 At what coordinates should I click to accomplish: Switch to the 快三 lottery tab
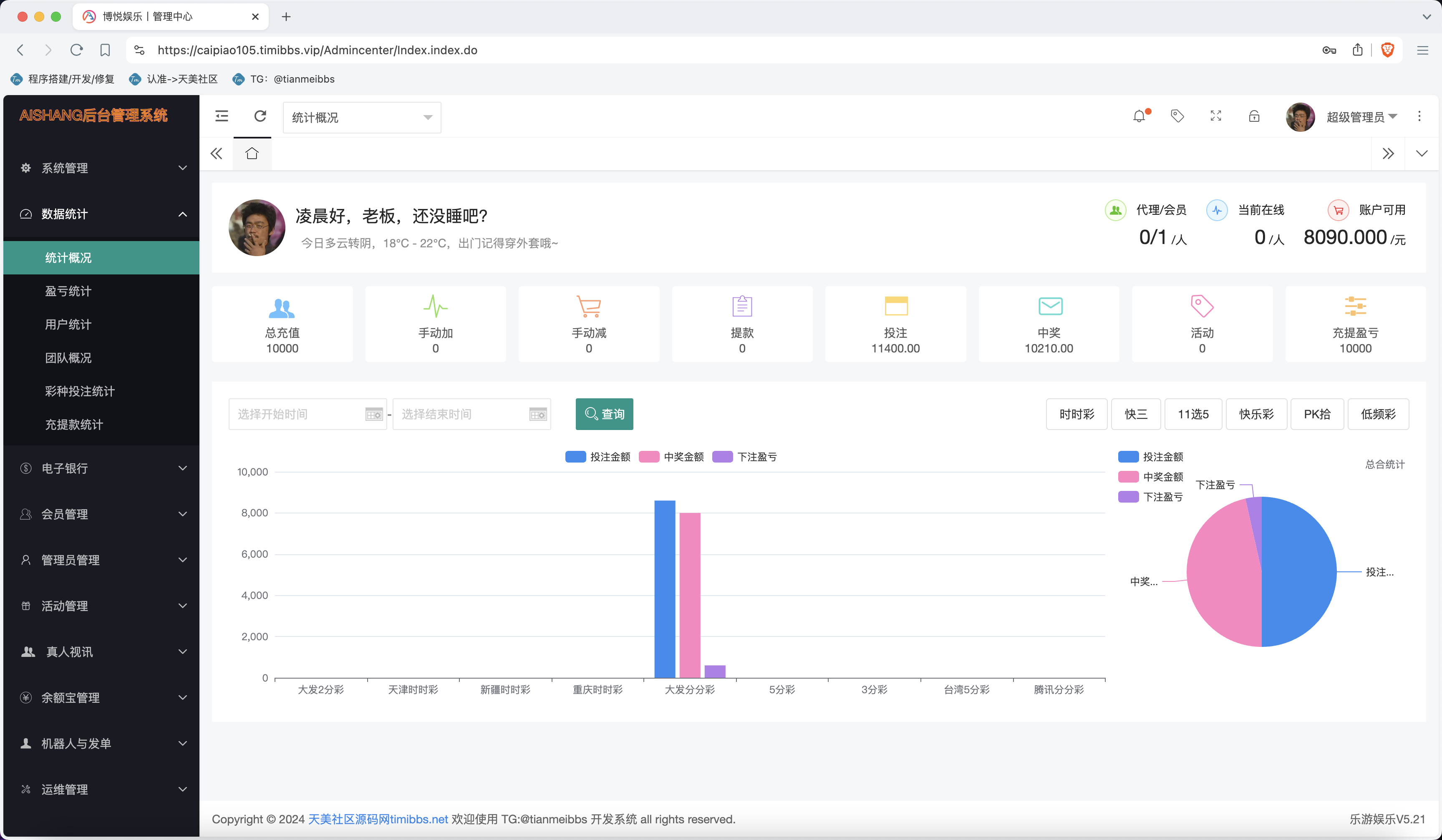(1135, 413)
